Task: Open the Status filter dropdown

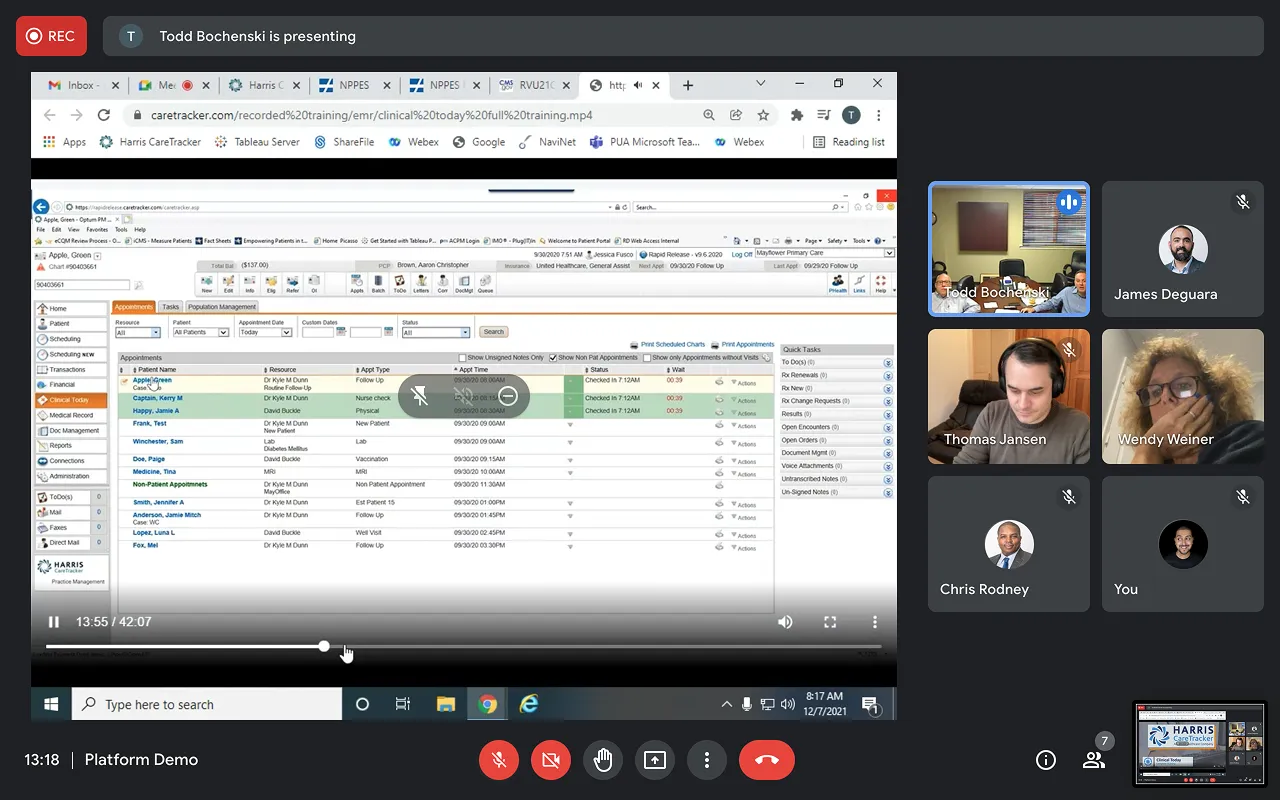Action: point(436,332)
